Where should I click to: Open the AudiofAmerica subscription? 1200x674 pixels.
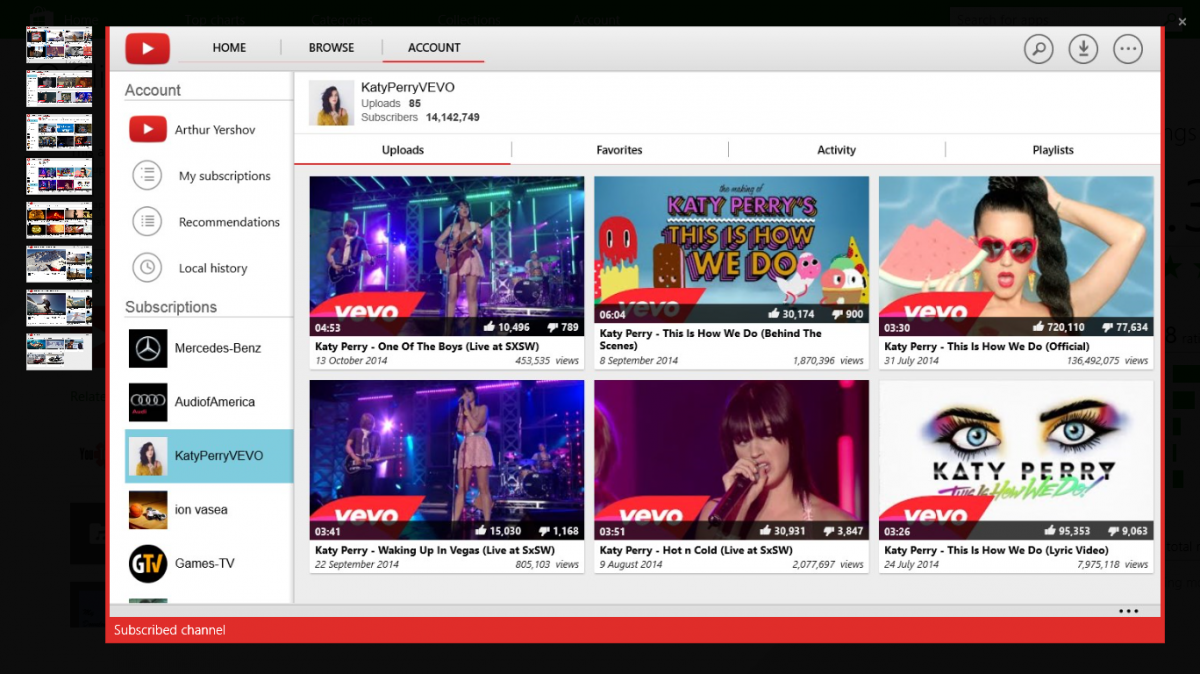(x=209, y=402)
